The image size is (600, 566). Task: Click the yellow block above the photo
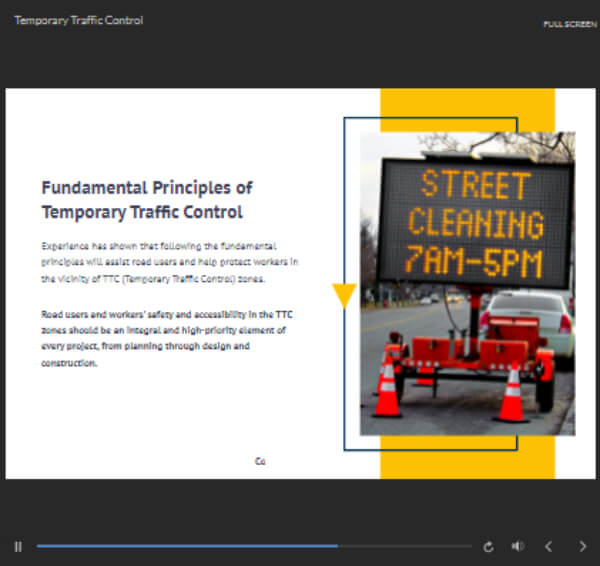[467, 109]
